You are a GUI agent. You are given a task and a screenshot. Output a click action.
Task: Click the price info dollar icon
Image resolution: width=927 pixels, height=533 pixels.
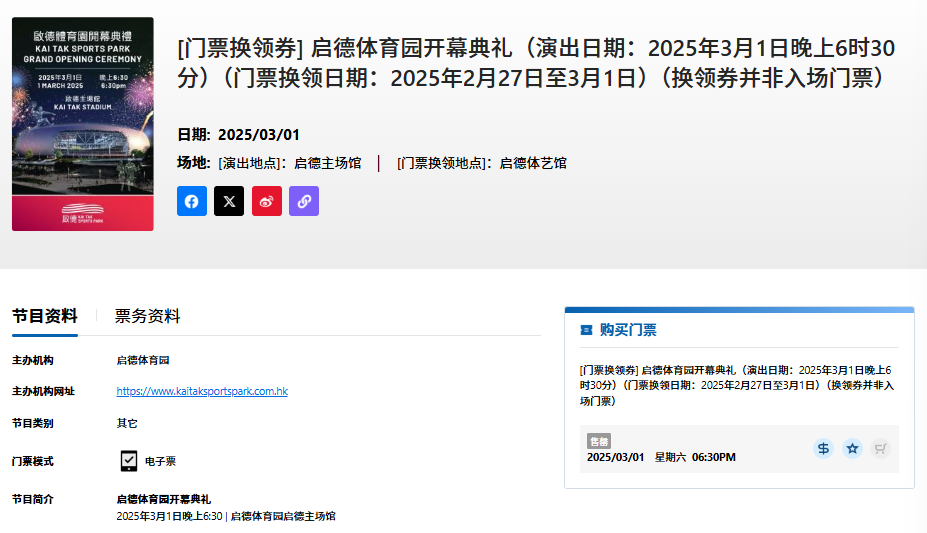click(x=823, y=448)
